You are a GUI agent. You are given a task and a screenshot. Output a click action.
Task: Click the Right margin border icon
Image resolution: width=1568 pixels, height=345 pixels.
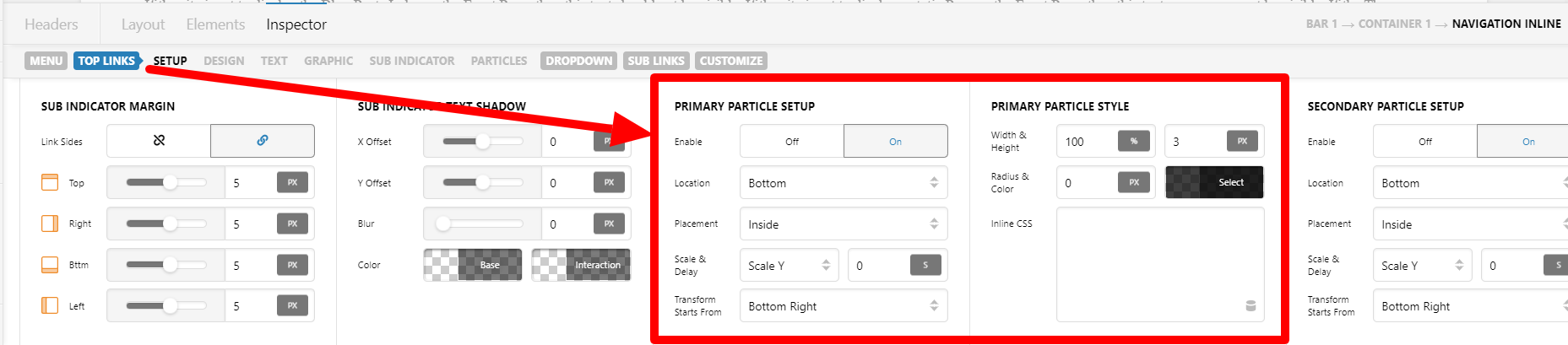(50, 224)
